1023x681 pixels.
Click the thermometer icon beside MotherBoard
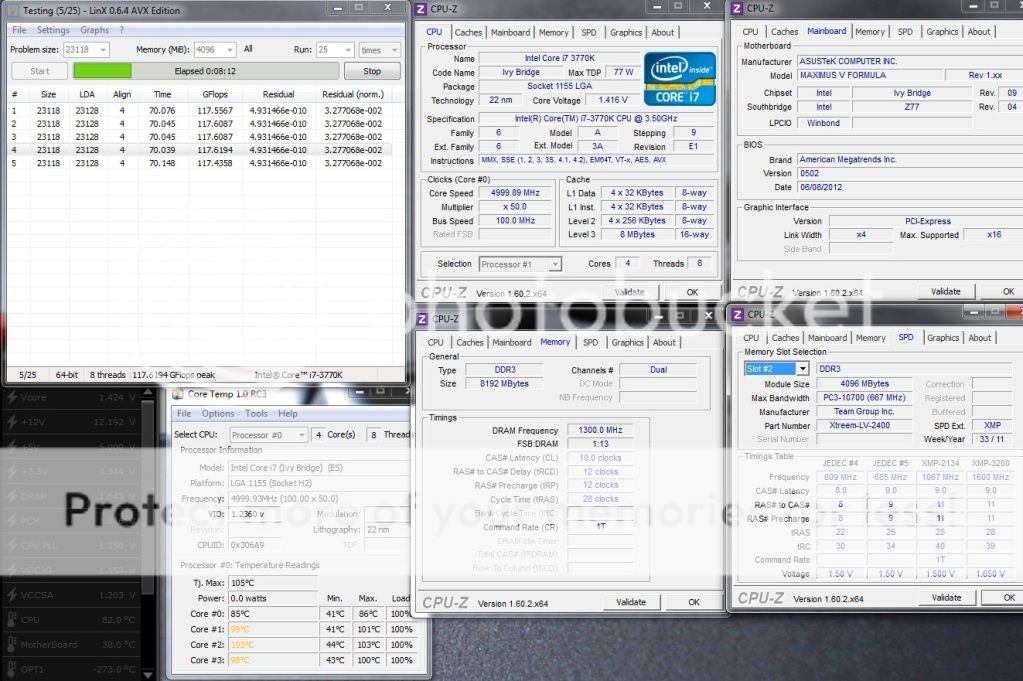tap(10, 645)
